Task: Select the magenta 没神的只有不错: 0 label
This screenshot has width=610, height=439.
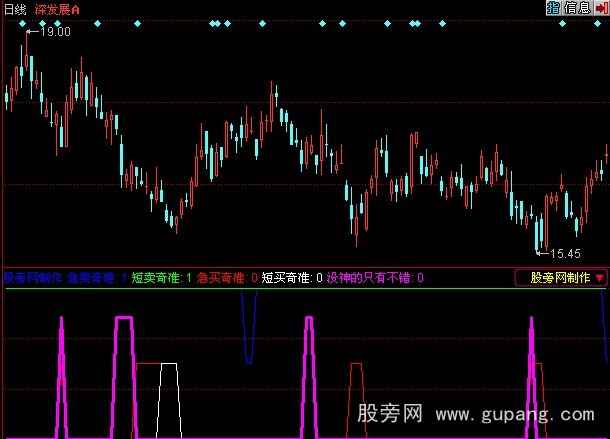Action: point(375,277)
